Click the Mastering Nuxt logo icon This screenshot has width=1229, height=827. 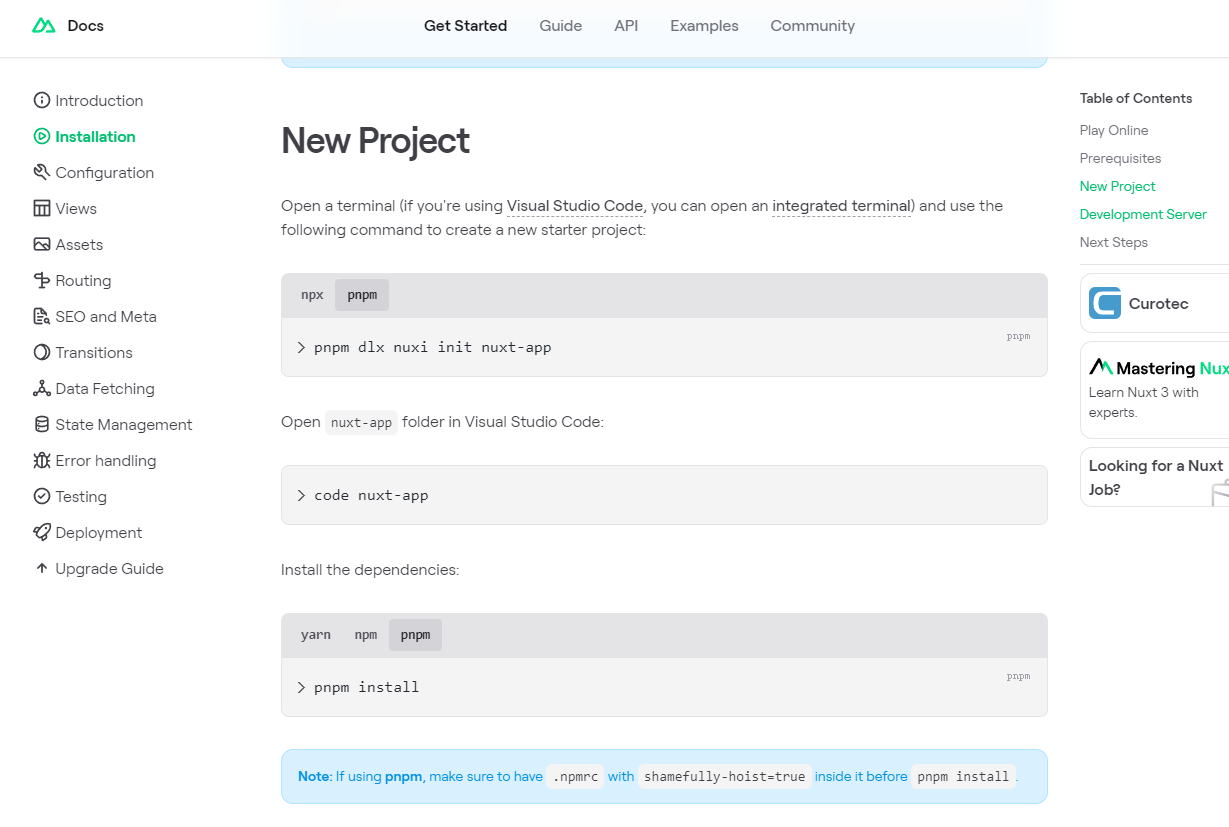point(1101,367)
